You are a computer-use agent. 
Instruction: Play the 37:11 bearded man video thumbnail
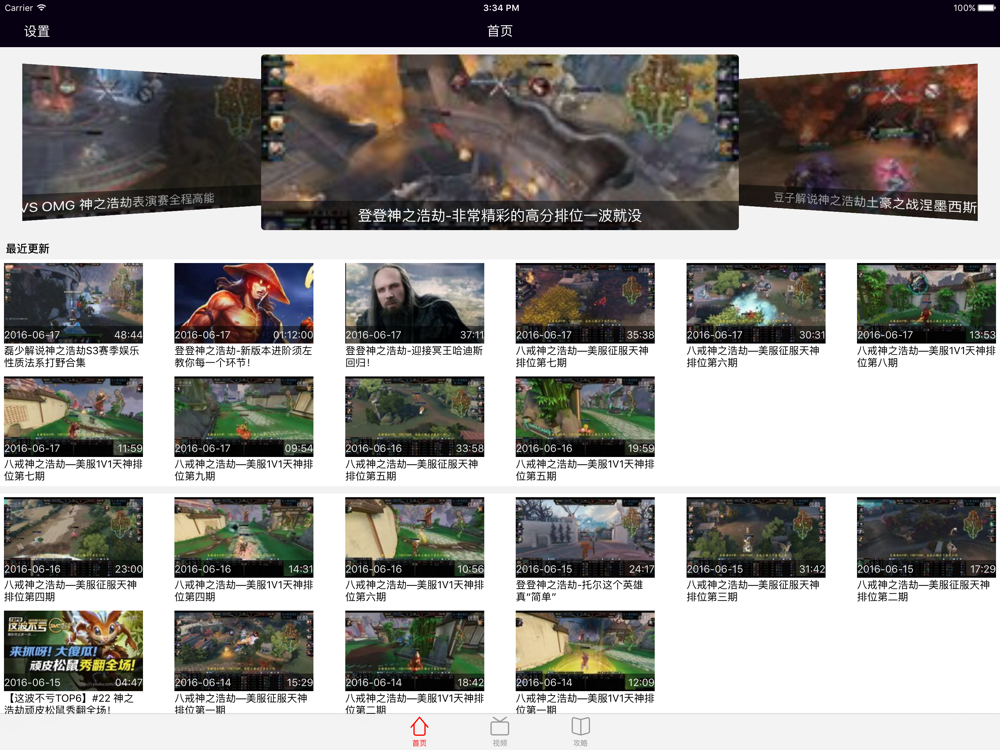click(x=415, y=303)
